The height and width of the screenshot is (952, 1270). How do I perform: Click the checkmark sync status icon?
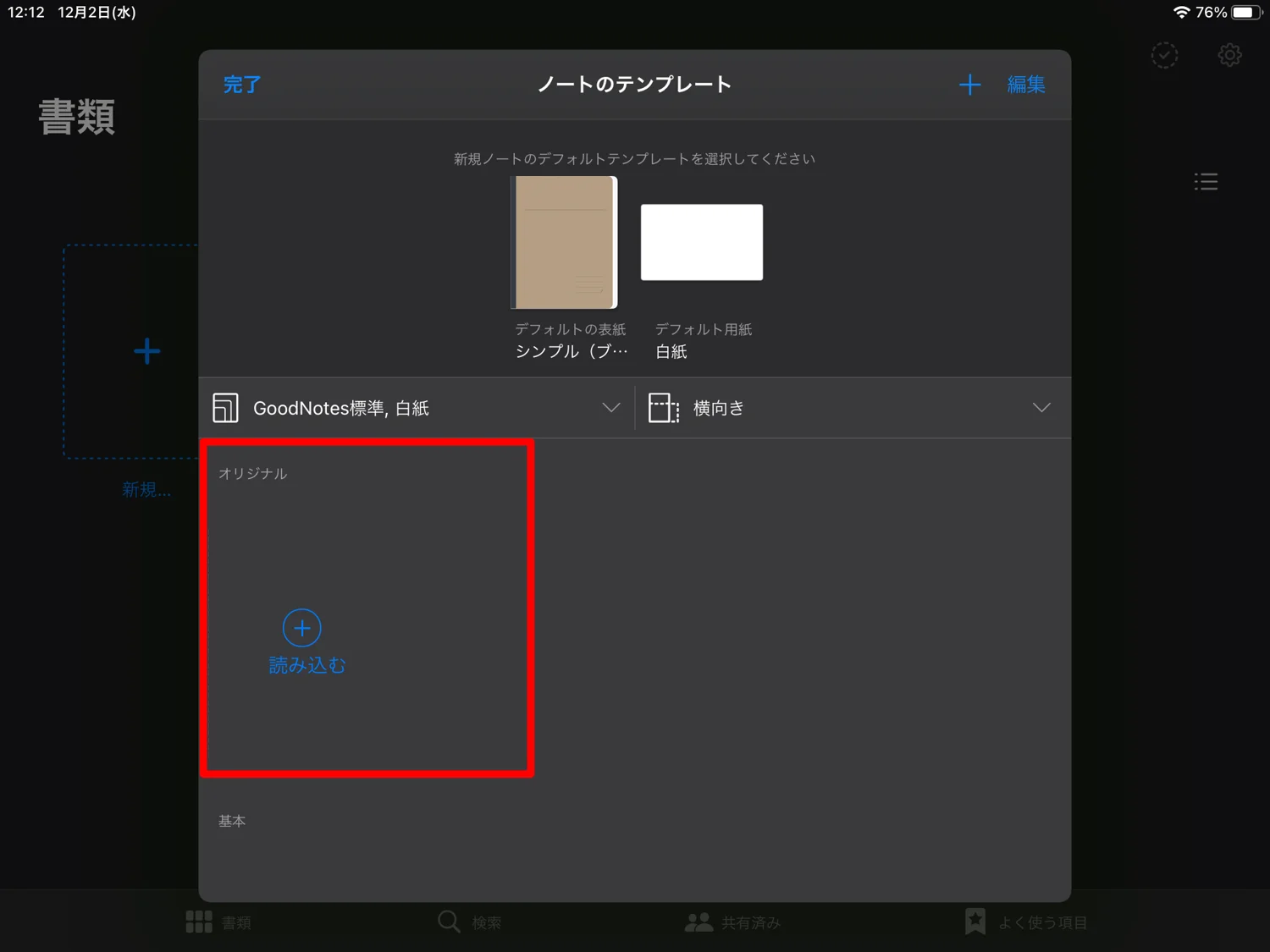pyautogui.click(x=1164, y=54)
